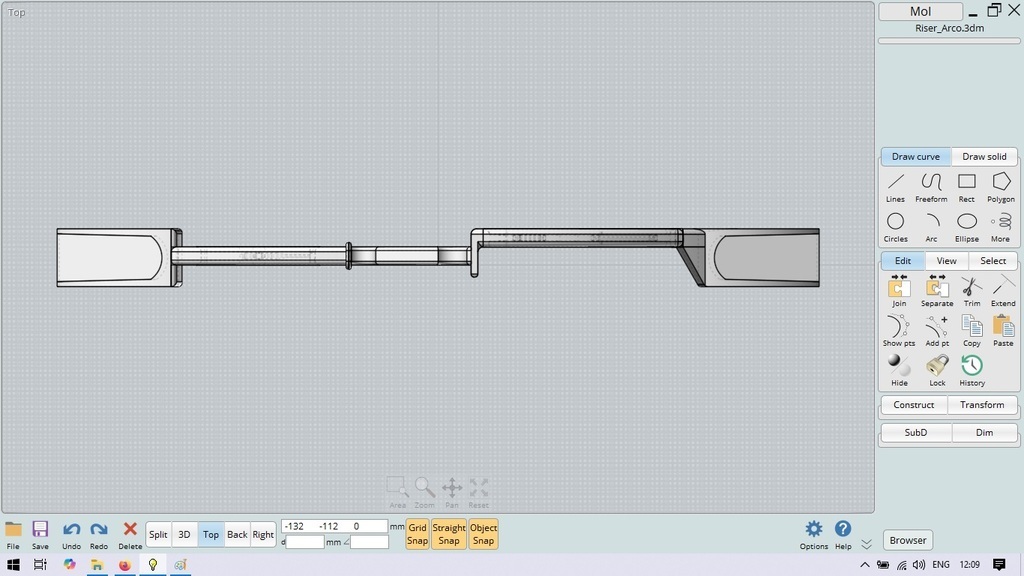Select the Ellipse tool

click(x=967, y=227)
